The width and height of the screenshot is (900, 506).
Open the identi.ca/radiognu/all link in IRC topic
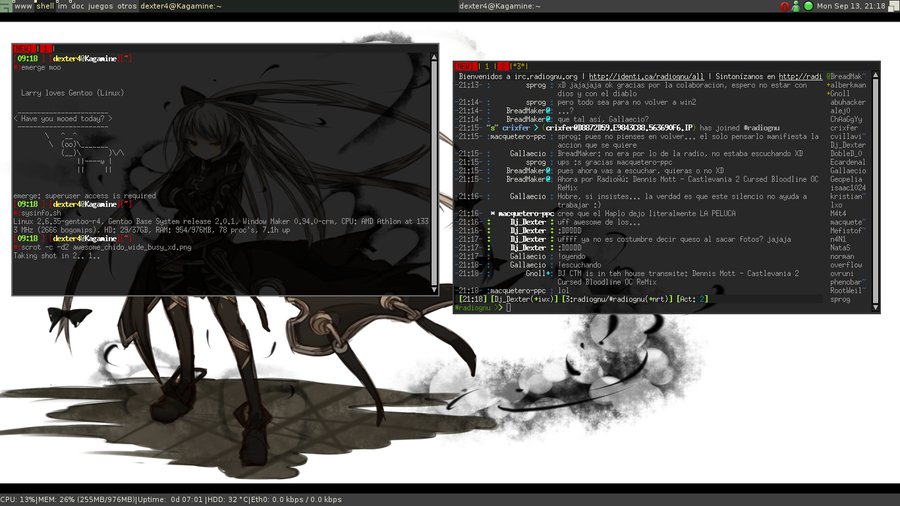tap(646, 76)
